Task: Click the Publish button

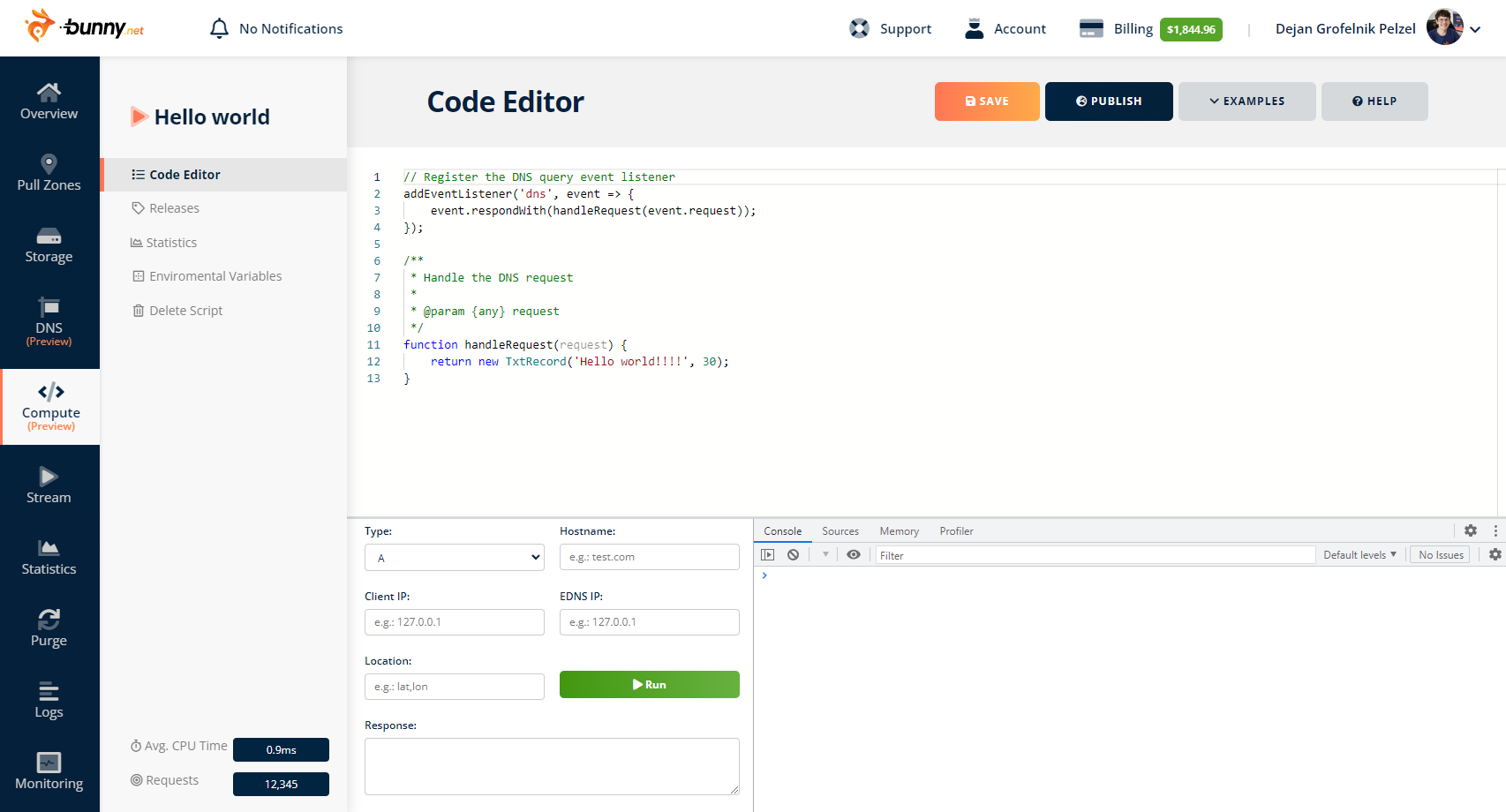Action: (1109, 101)
